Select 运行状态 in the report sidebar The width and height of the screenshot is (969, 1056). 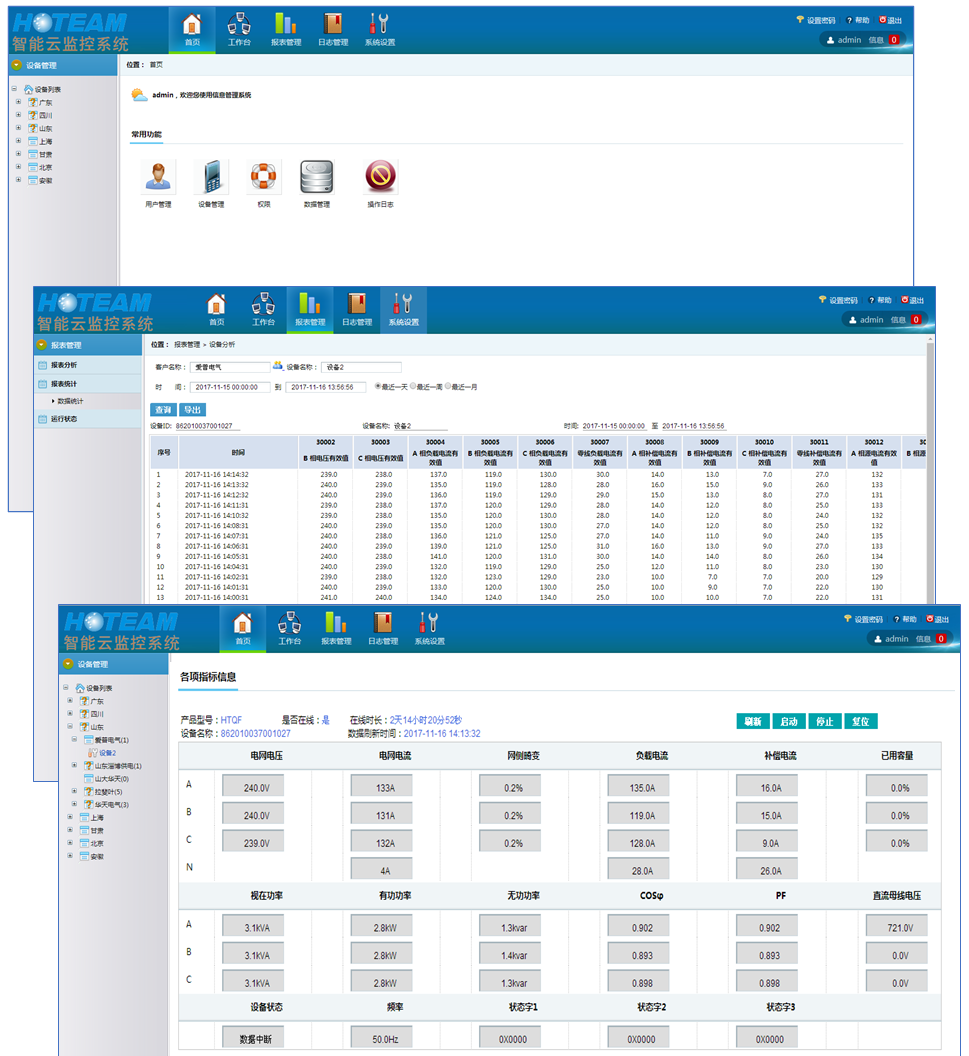(x=64, y=419)
